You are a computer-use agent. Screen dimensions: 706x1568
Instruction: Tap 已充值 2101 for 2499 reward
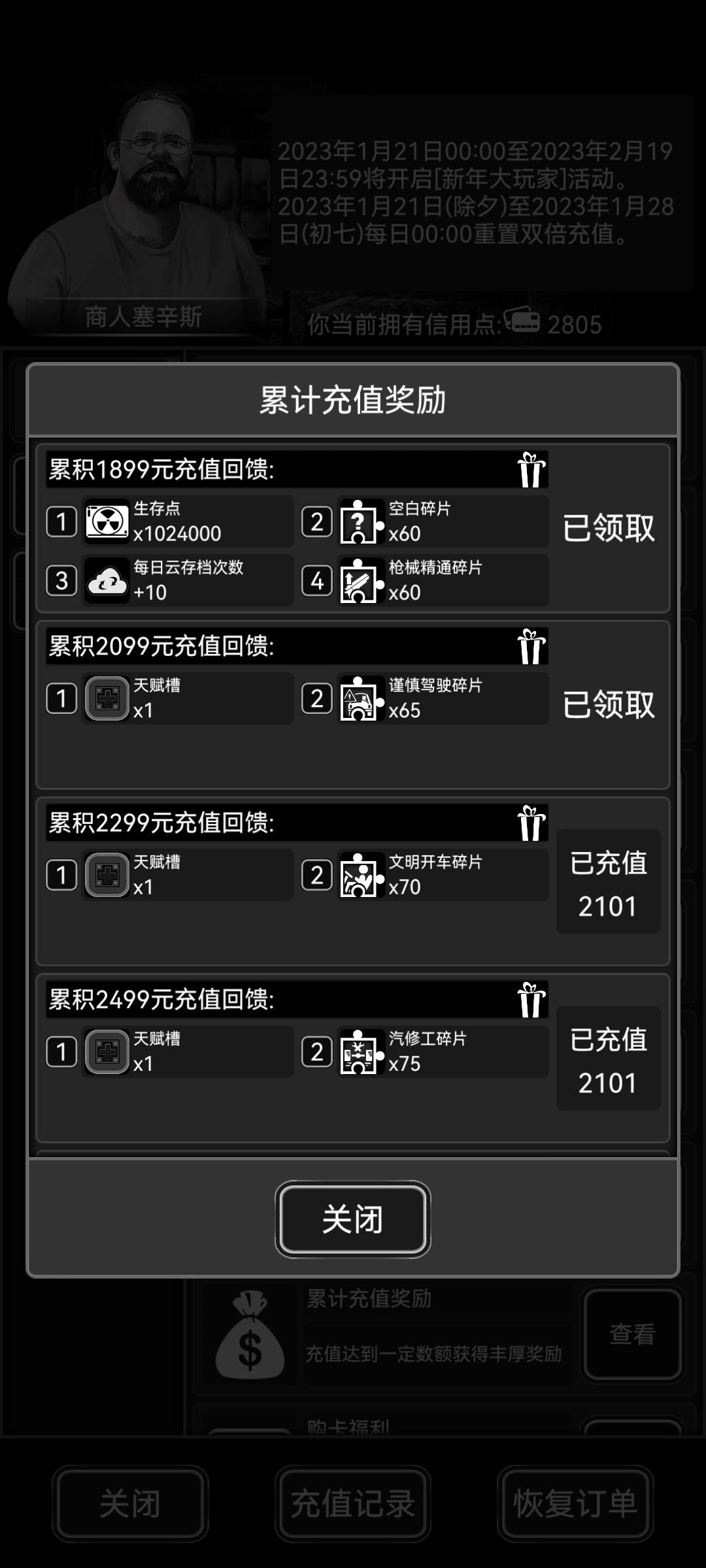[x=609, y=1058]
